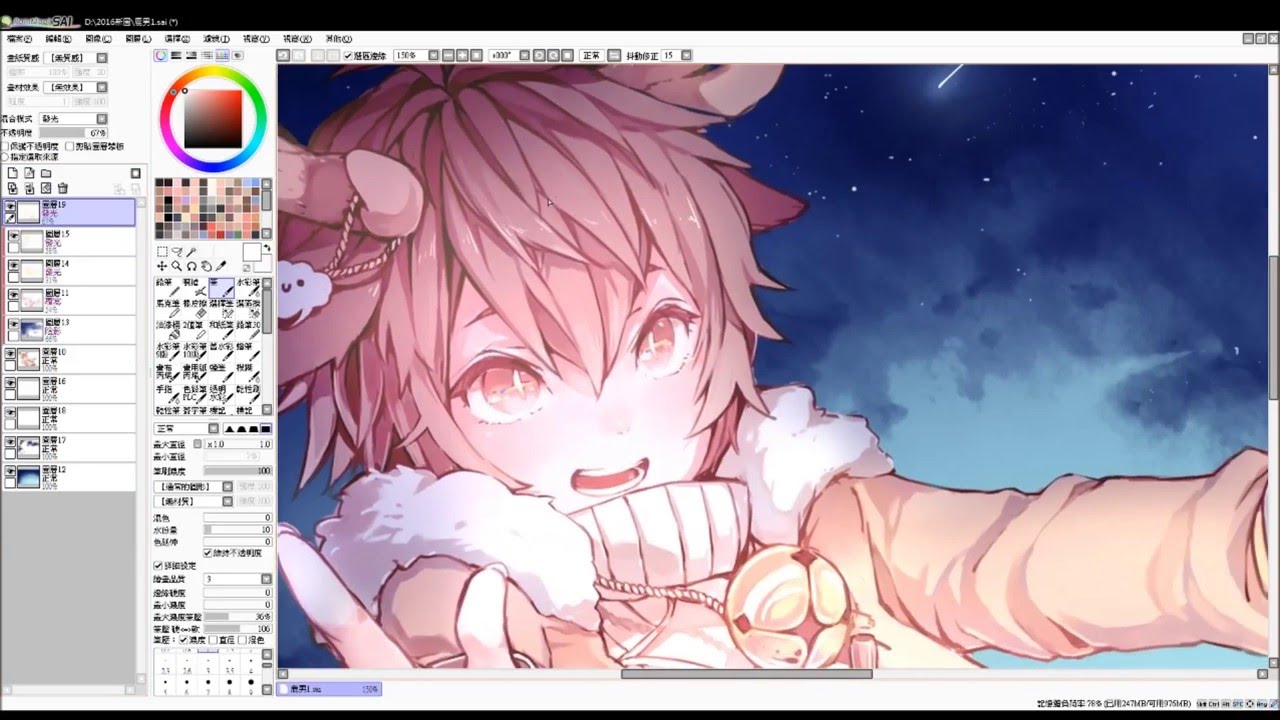Image resolution: width=1280 pixels, height=720 pixels.
Task: Open the brush shape dropdown
Action: click(x=228, y=487)
